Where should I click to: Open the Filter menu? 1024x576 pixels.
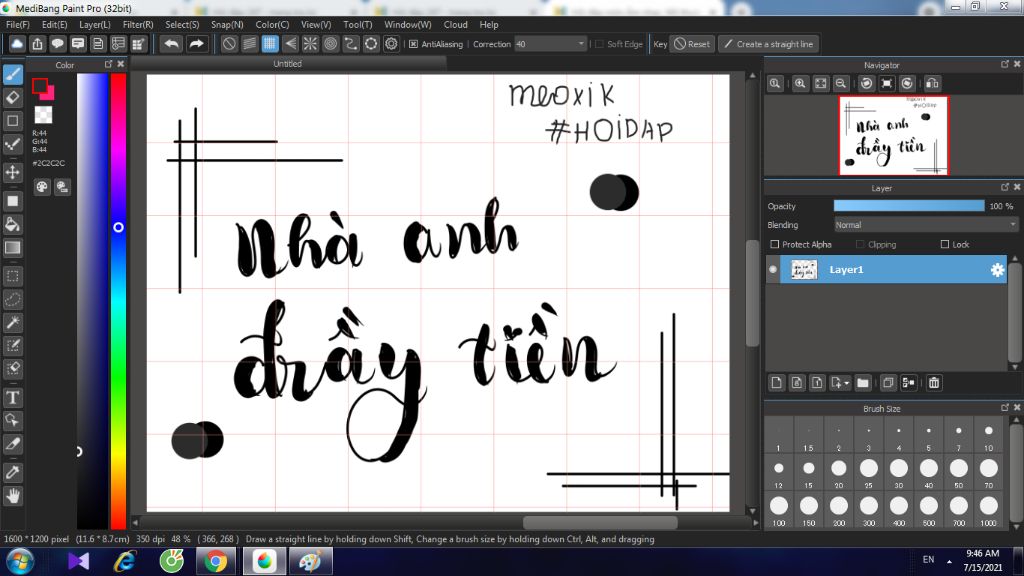click(x=138, y=24)
